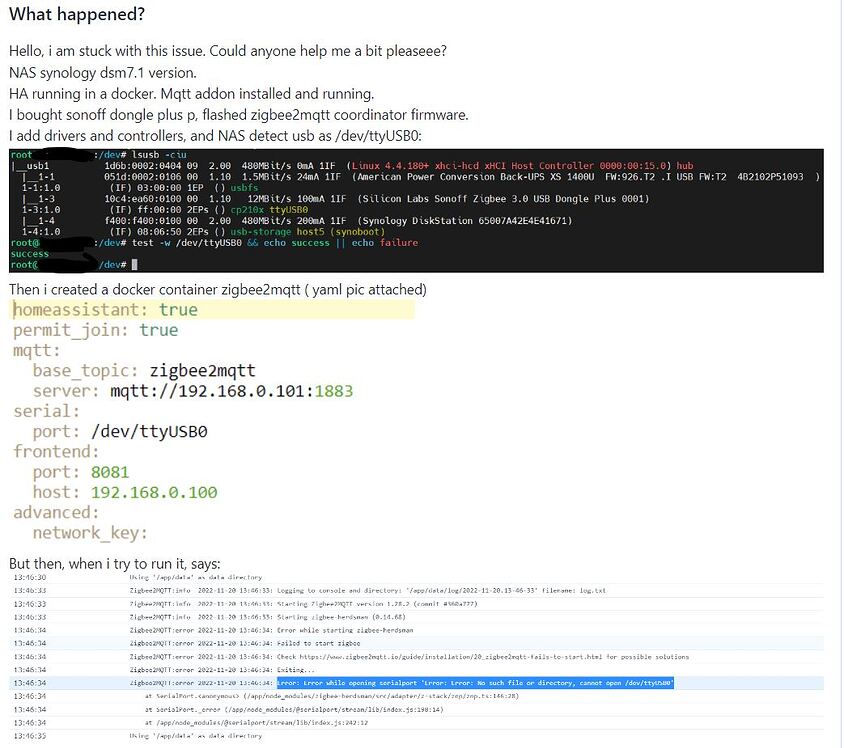The height and width of the screenshot is (748, 844).
Task: Select the highlighted "homeassistant: true" line
Action: pos(105,310)
